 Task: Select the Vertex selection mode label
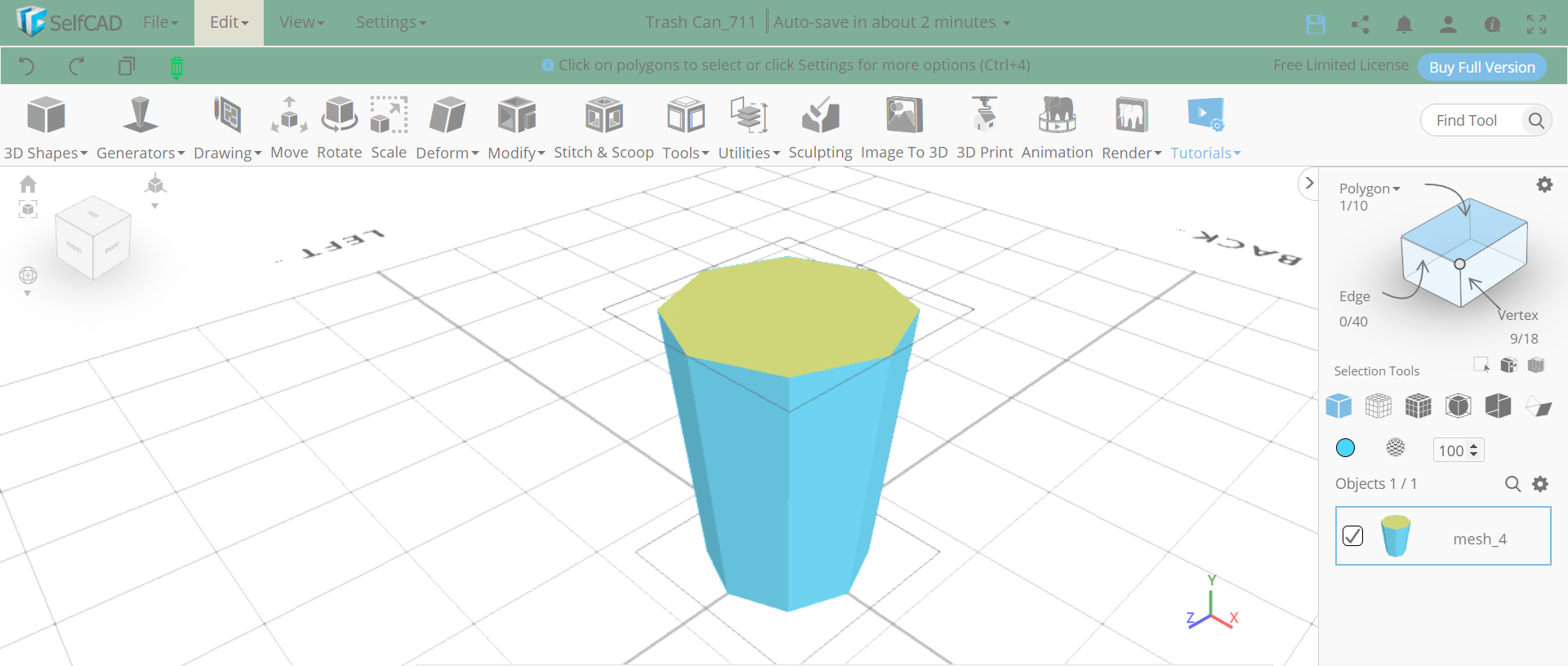tap(1518, 315)
